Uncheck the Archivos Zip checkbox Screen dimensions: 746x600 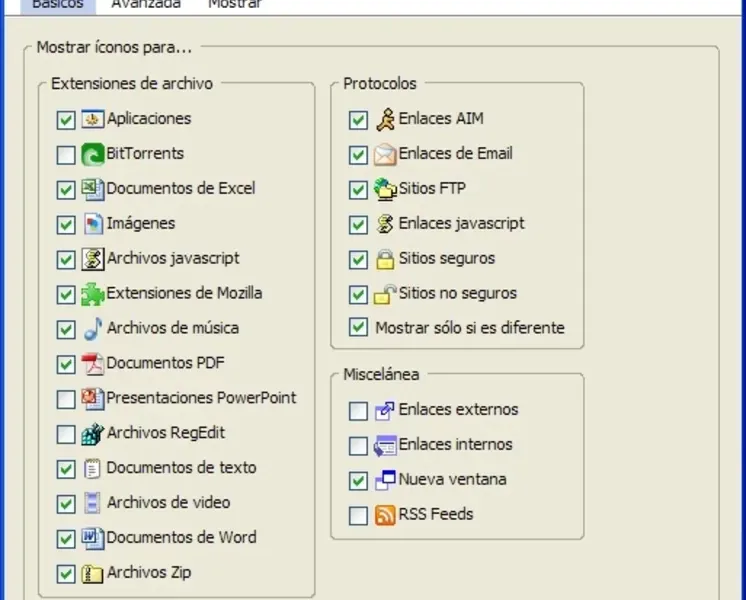(x=66, y=574)
